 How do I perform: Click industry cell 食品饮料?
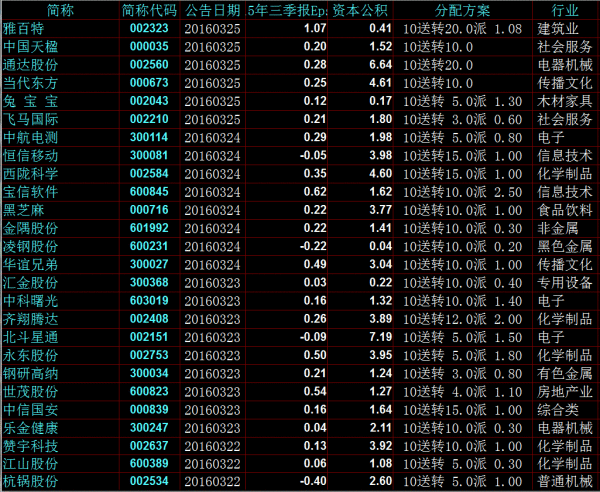(x=565, y=210)
